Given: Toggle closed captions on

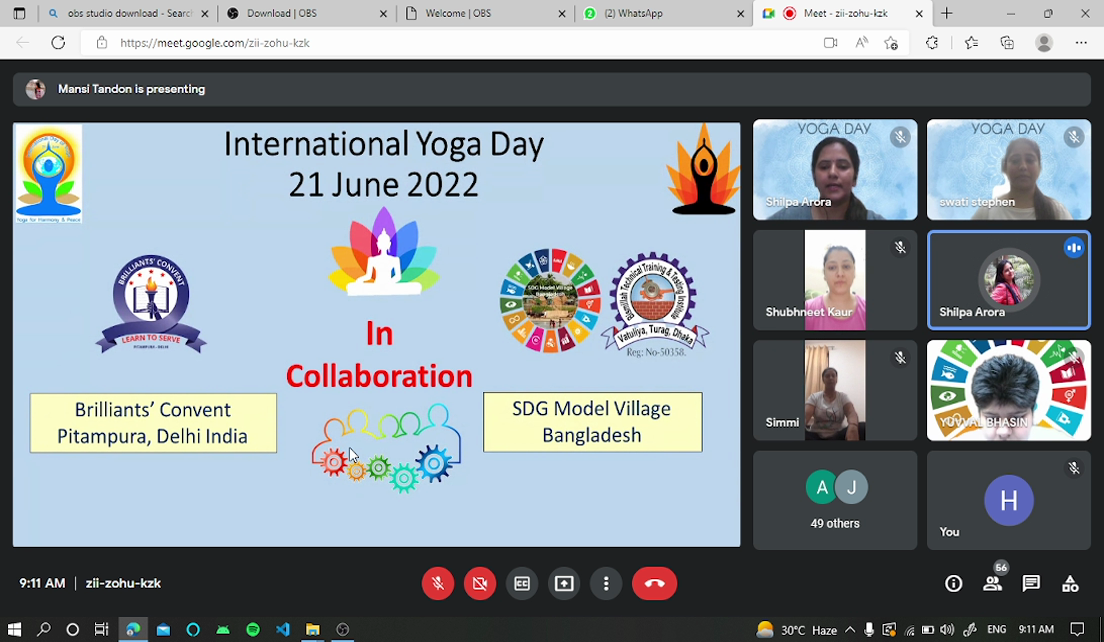Looking at the screenshot, I should 522,584.
